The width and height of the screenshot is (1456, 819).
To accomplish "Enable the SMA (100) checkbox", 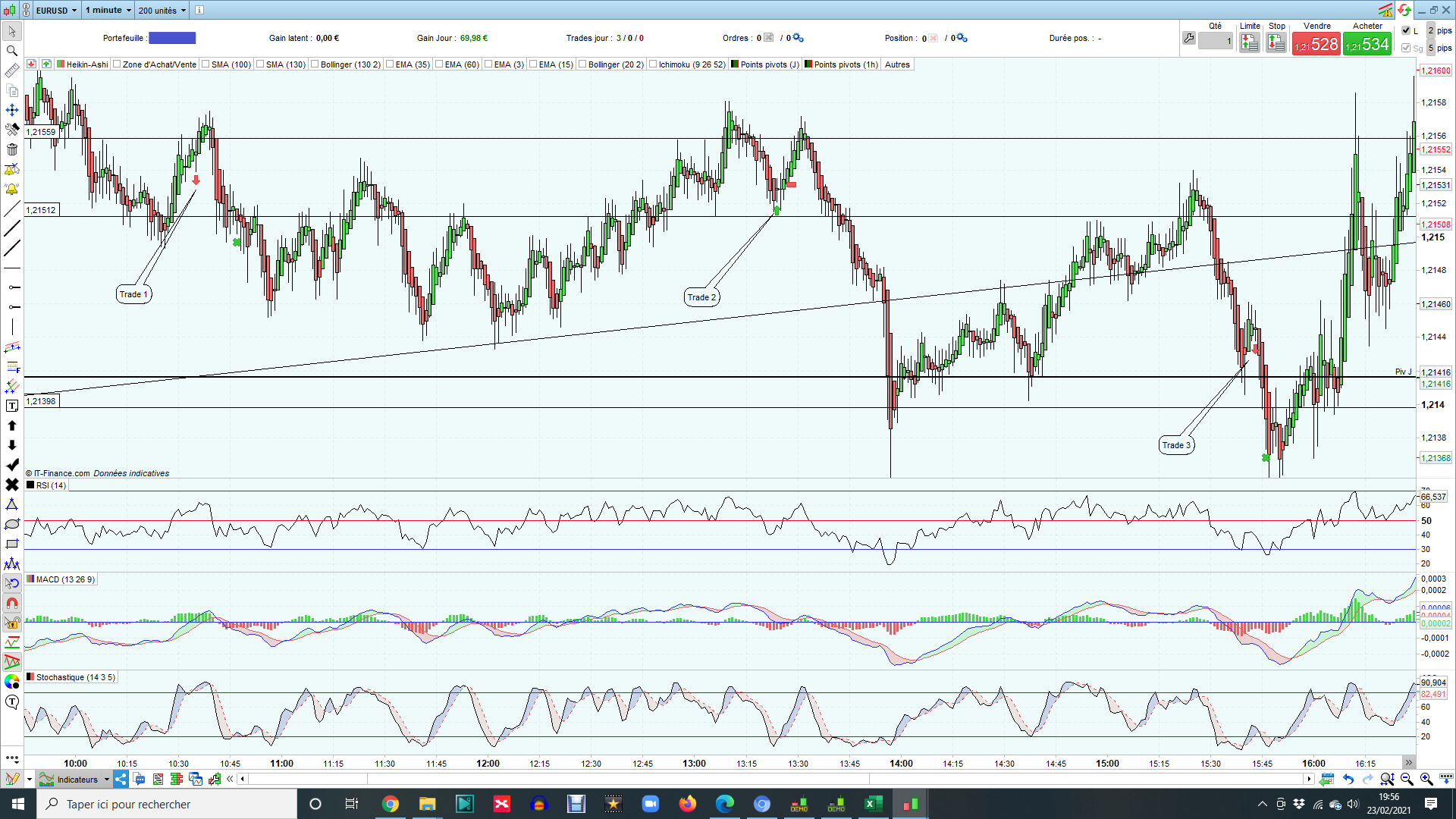I will coord(206,64).
